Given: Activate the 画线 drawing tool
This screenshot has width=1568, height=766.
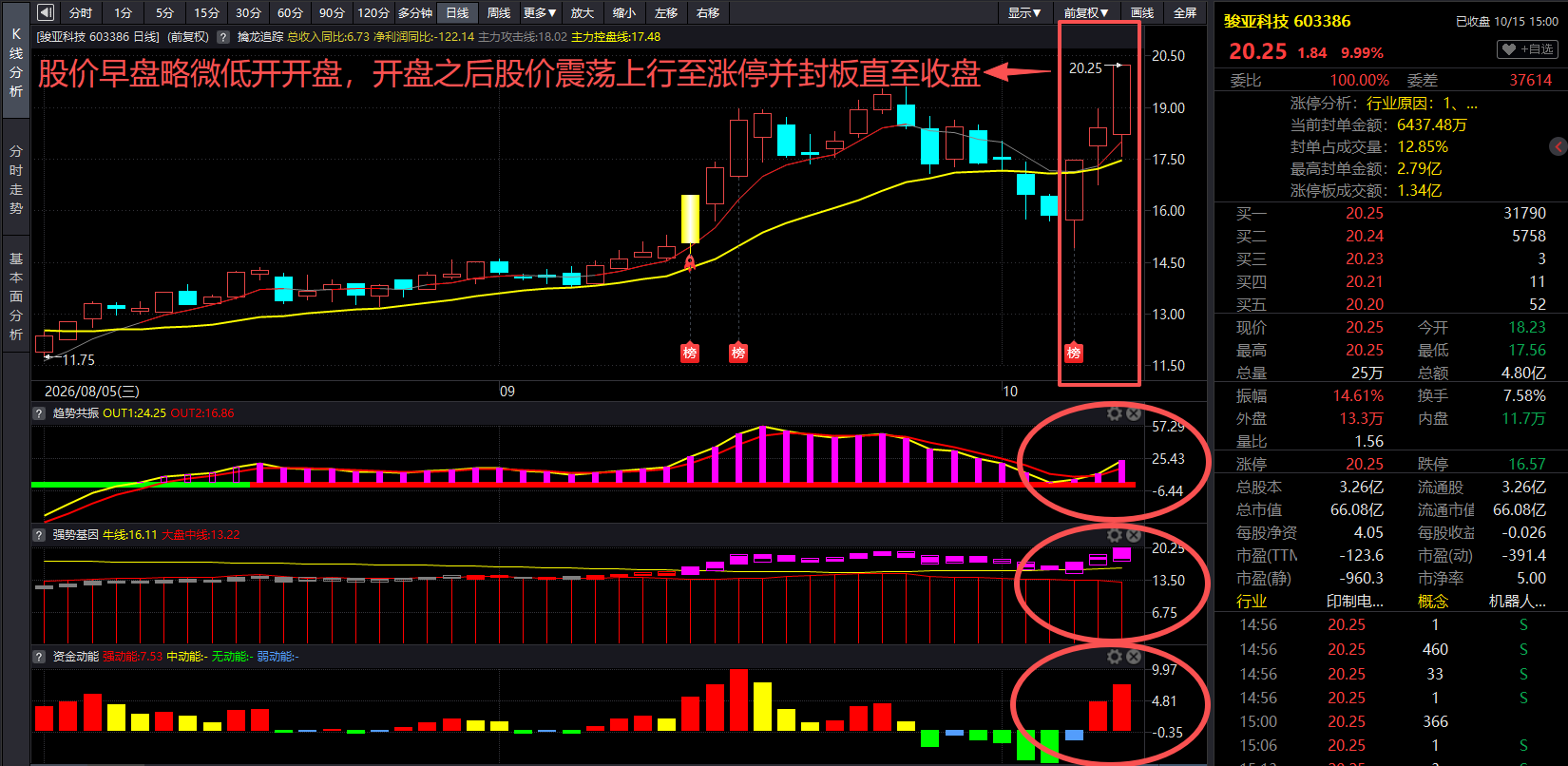Looking at the screenshot, I should [1142, 12].
